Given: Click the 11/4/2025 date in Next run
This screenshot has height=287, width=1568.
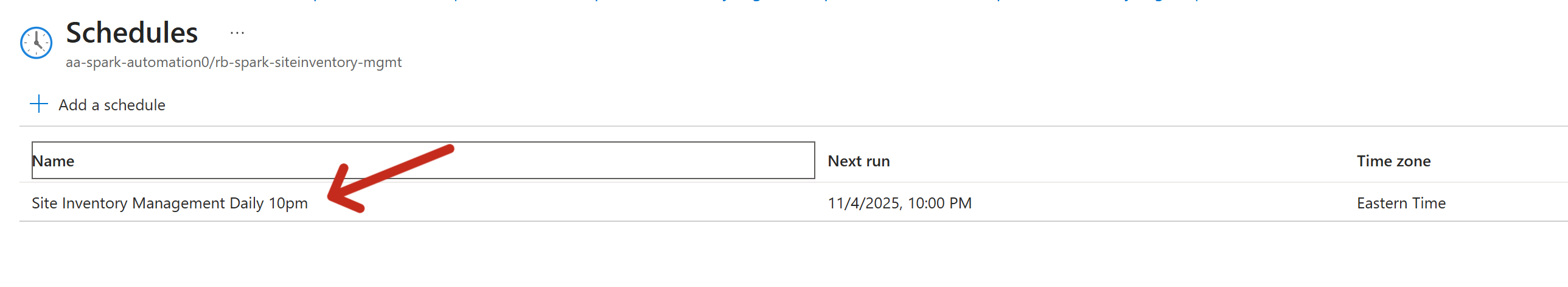Looking at the screenshot, I should (863, 203).
